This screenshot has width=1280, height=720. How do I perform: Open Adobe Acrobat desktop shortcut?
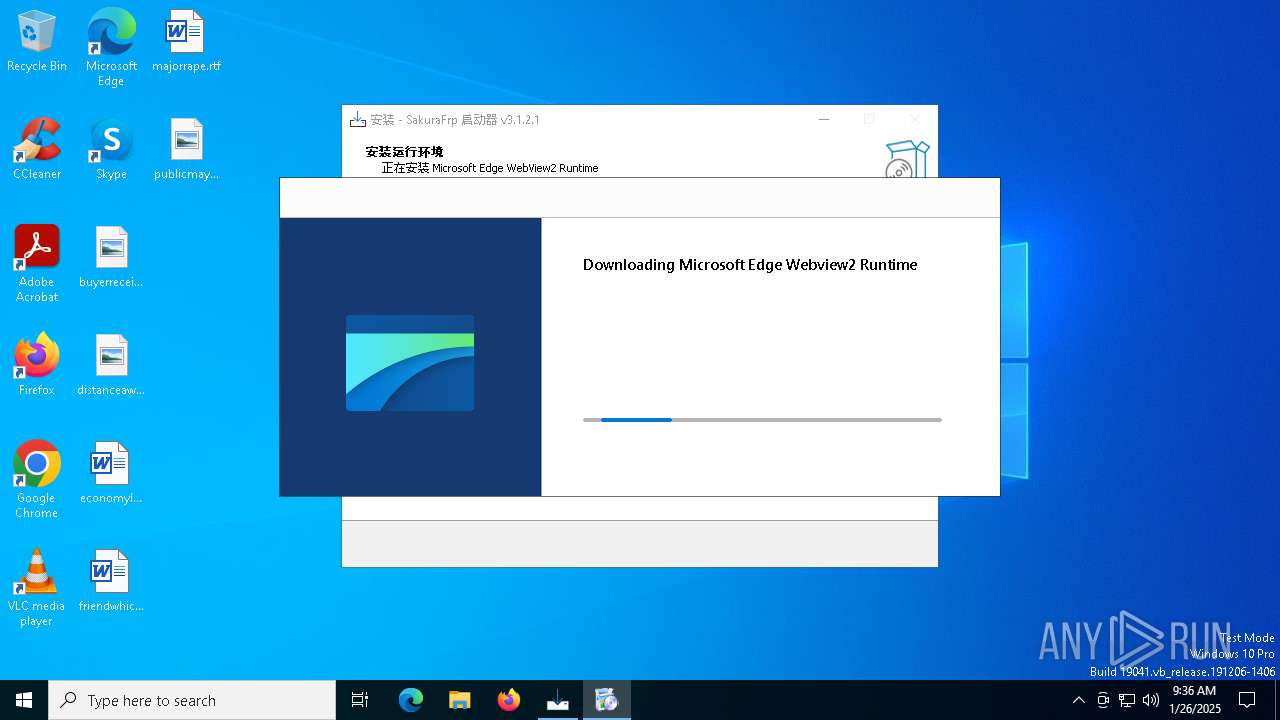[37, 264]
